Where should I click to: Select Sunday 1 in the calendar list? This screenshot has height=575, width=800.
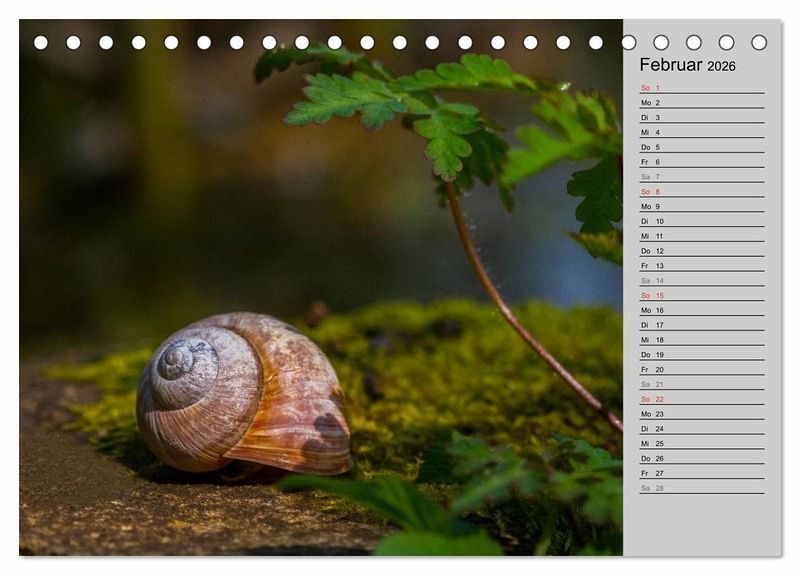[x=701, y=88]
